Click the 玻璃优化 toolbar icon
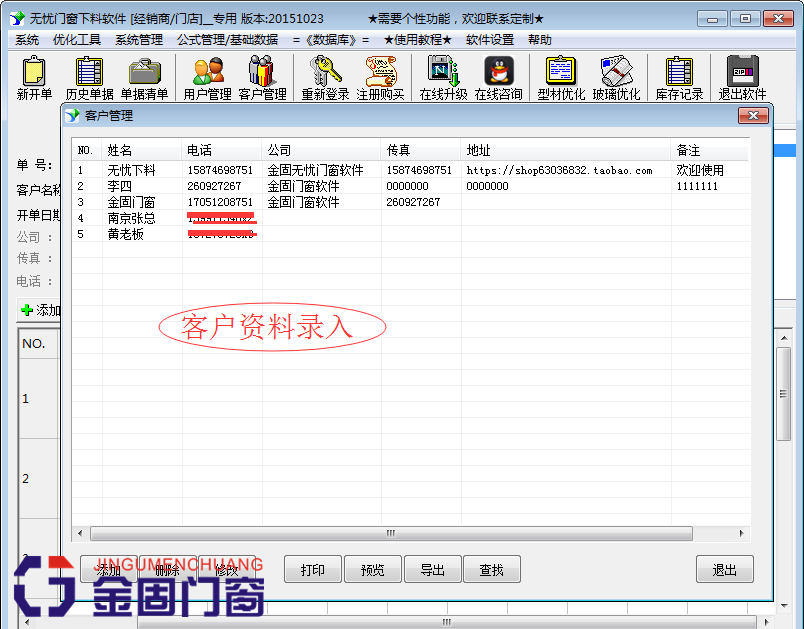 click(x=618, y=77)
